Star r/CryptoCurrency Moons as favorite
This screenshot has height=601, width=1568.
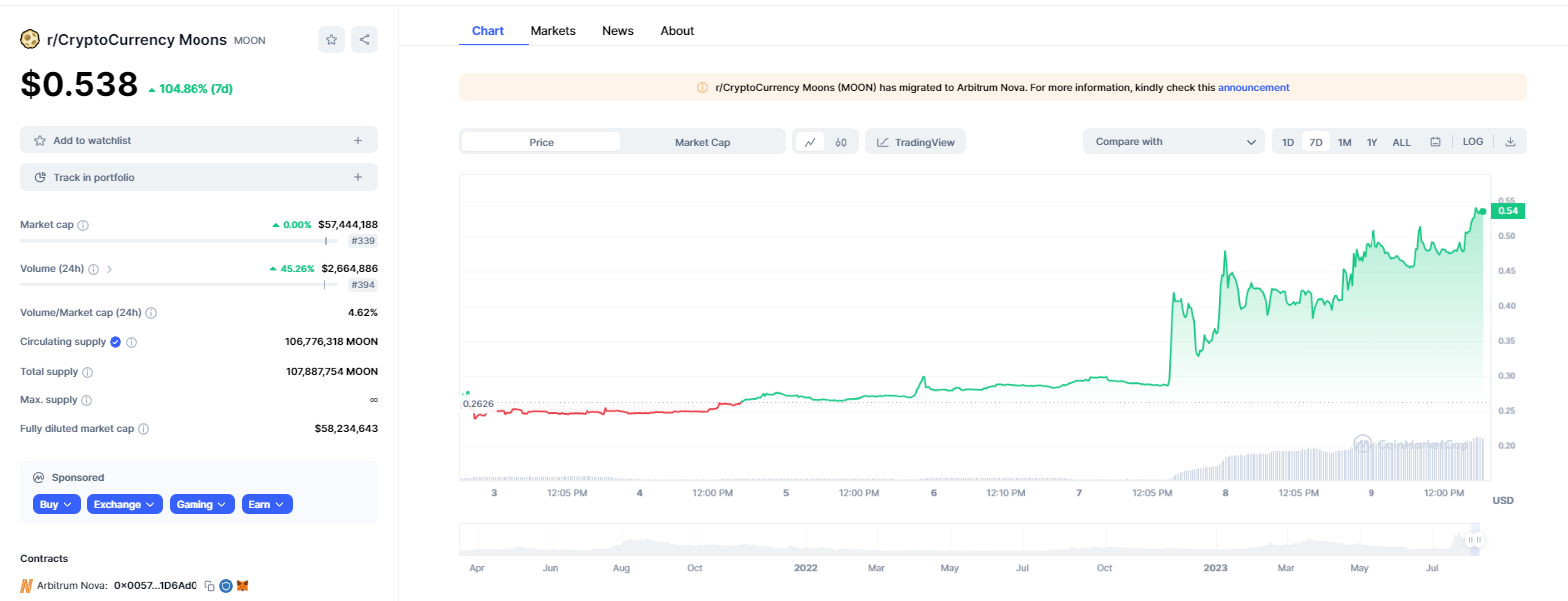pos(331,40)
